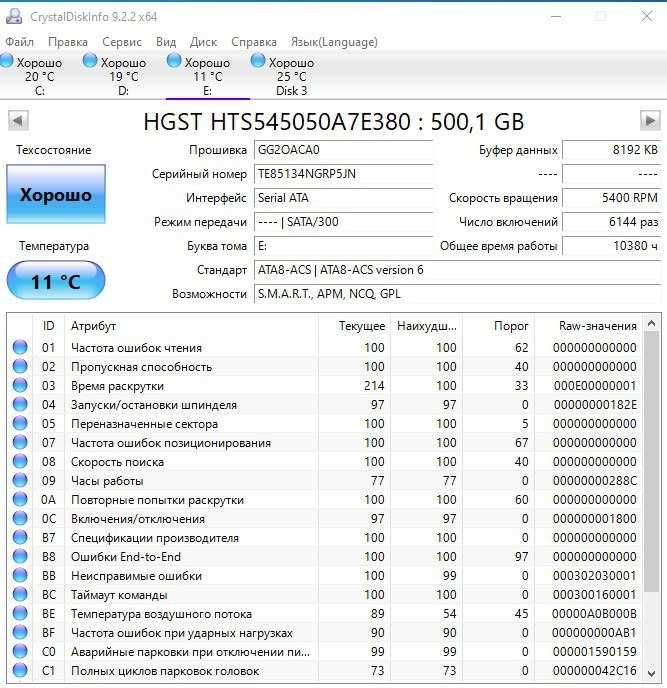Viewport: 667px width, 688px height.
Task: Click status icon of Переназначенные сектора row
Action: 20,423
